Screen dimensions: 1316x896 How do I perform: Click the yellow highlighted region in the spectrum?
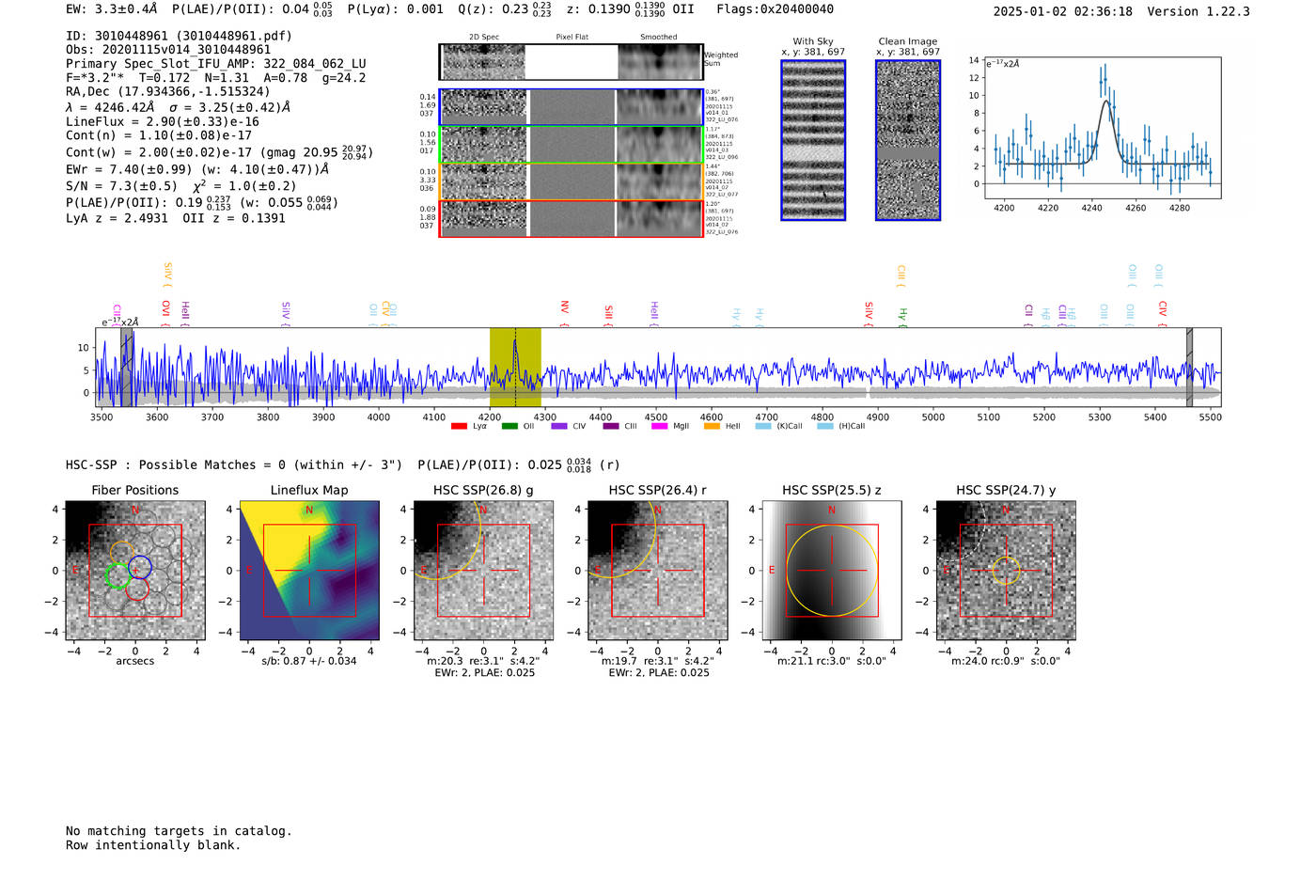515,368
